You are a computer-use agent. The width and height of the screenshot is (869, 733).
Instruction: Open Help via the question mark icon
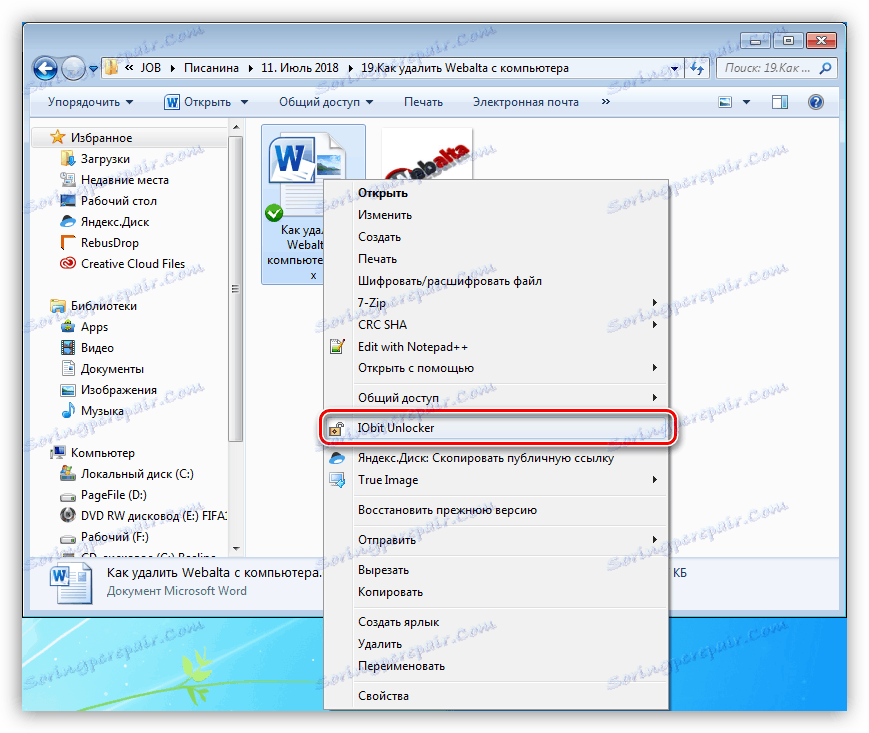point(816,102)
